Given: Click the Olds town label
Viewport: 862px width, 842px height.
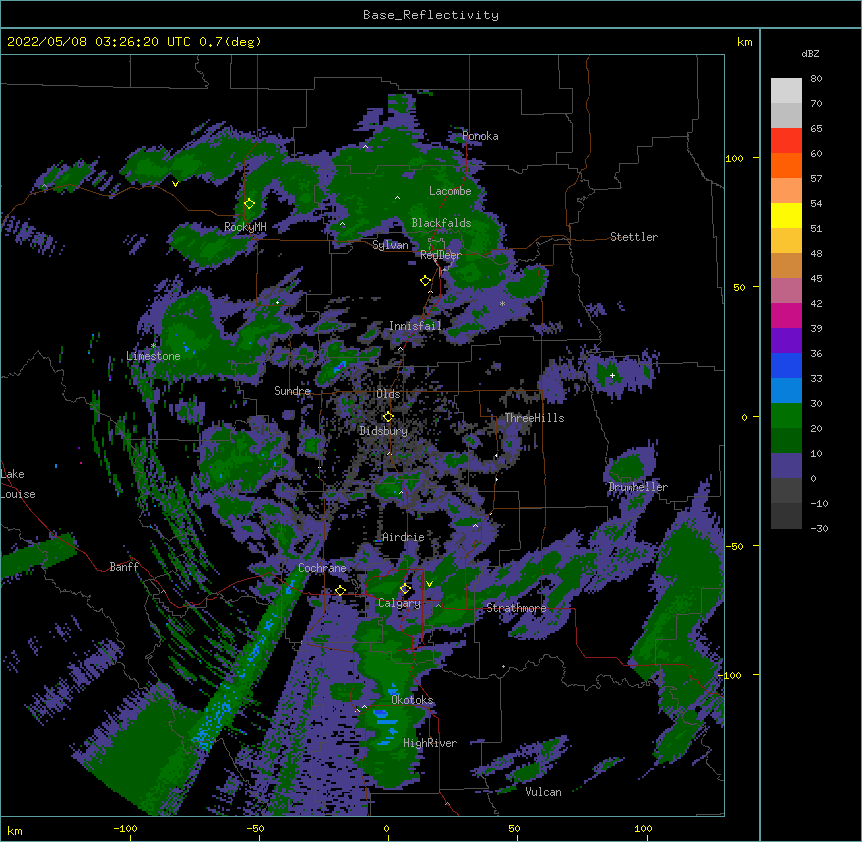Looking at the screenshot, I should coord(388,394).
